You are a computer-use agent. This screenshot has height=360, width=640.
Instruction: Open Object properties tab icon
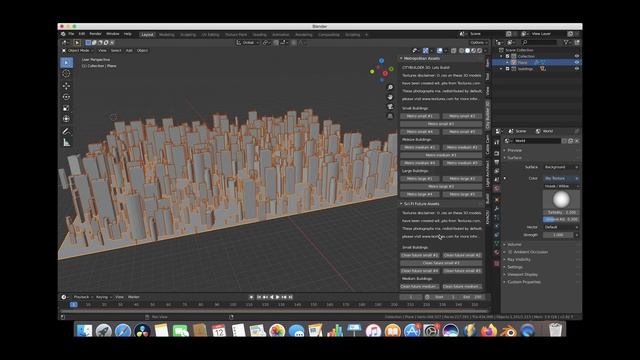point(497,200)
